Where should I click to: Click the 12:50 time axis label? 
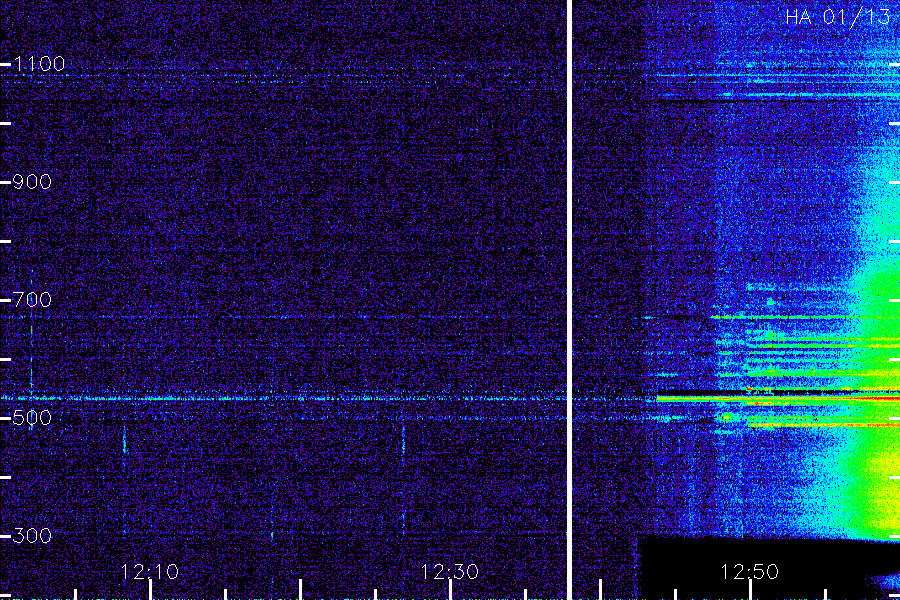[750, 572]
